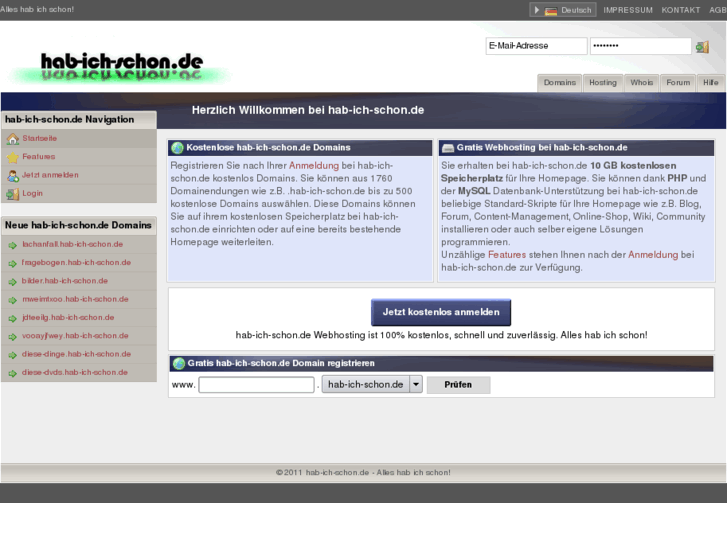Open IMPRESSUM in top bar

click(x=628, y=10)
